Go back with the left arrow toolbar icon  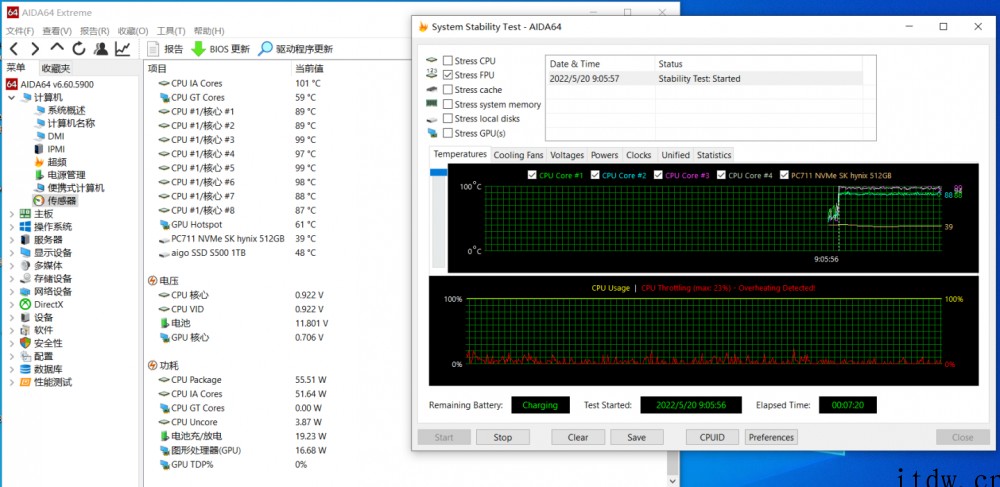click(14, 48)
